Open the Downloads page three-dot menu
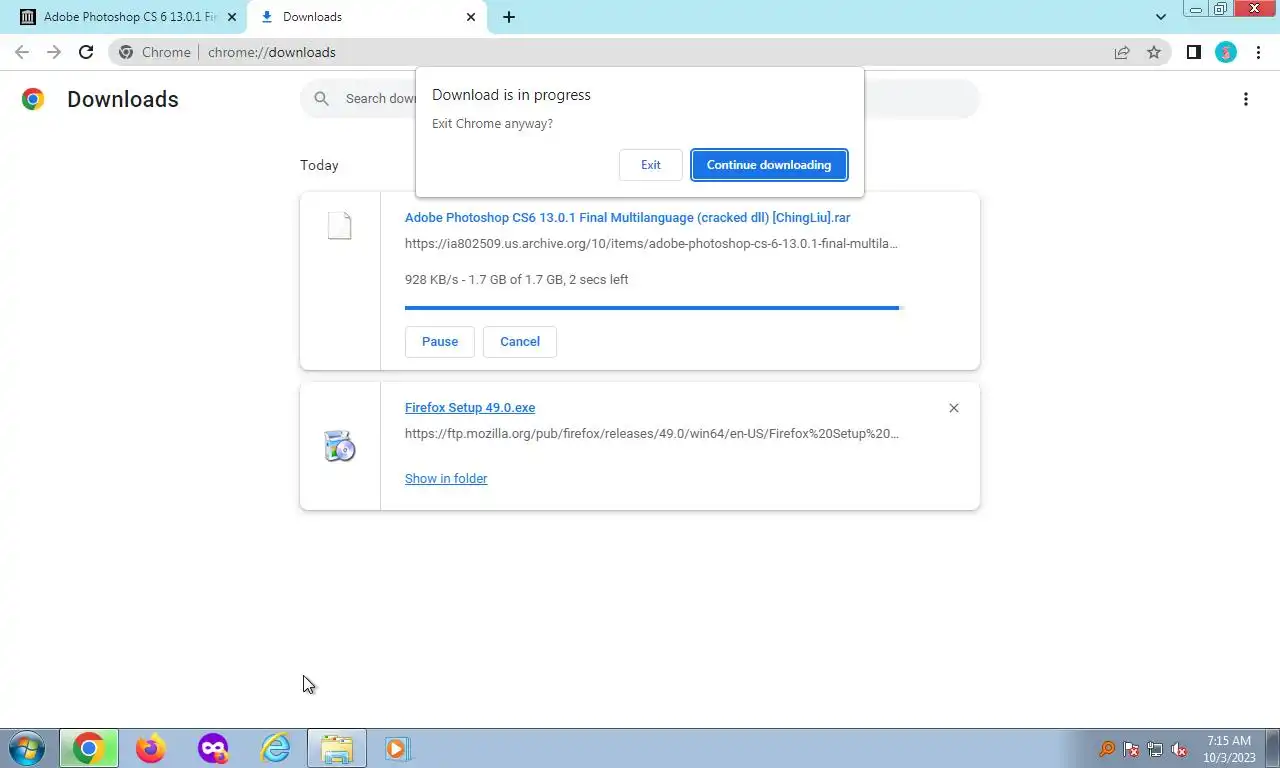Viewport: 1280px width, 768px height. [x=1246, y=99]
